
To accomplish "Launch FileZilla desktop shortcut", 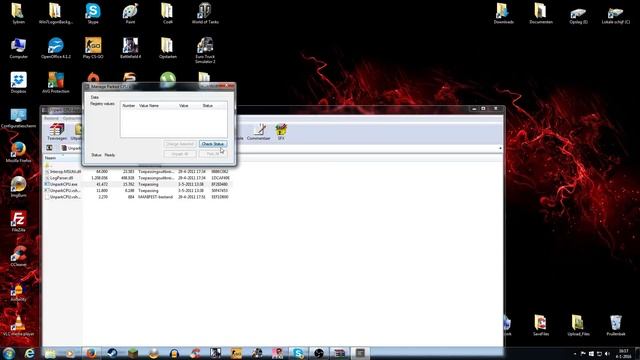I will click(x=18, y=222).
